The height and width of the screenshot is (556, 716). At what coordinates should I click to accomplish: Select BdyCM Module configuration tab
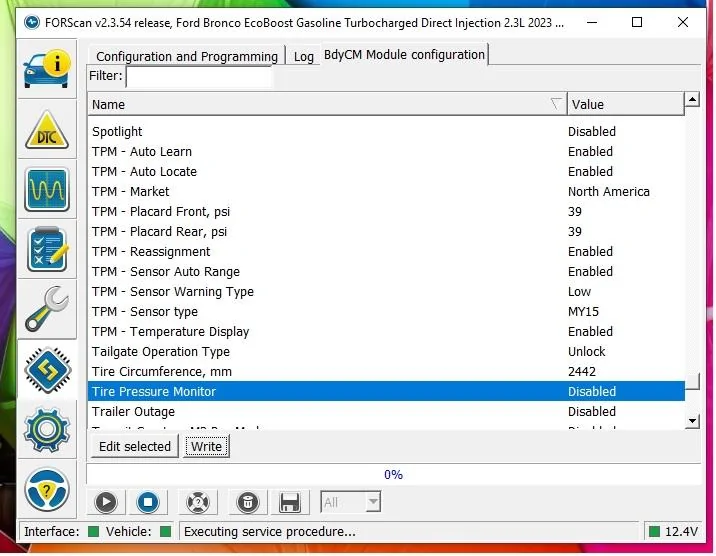click(x=404, y=55)
